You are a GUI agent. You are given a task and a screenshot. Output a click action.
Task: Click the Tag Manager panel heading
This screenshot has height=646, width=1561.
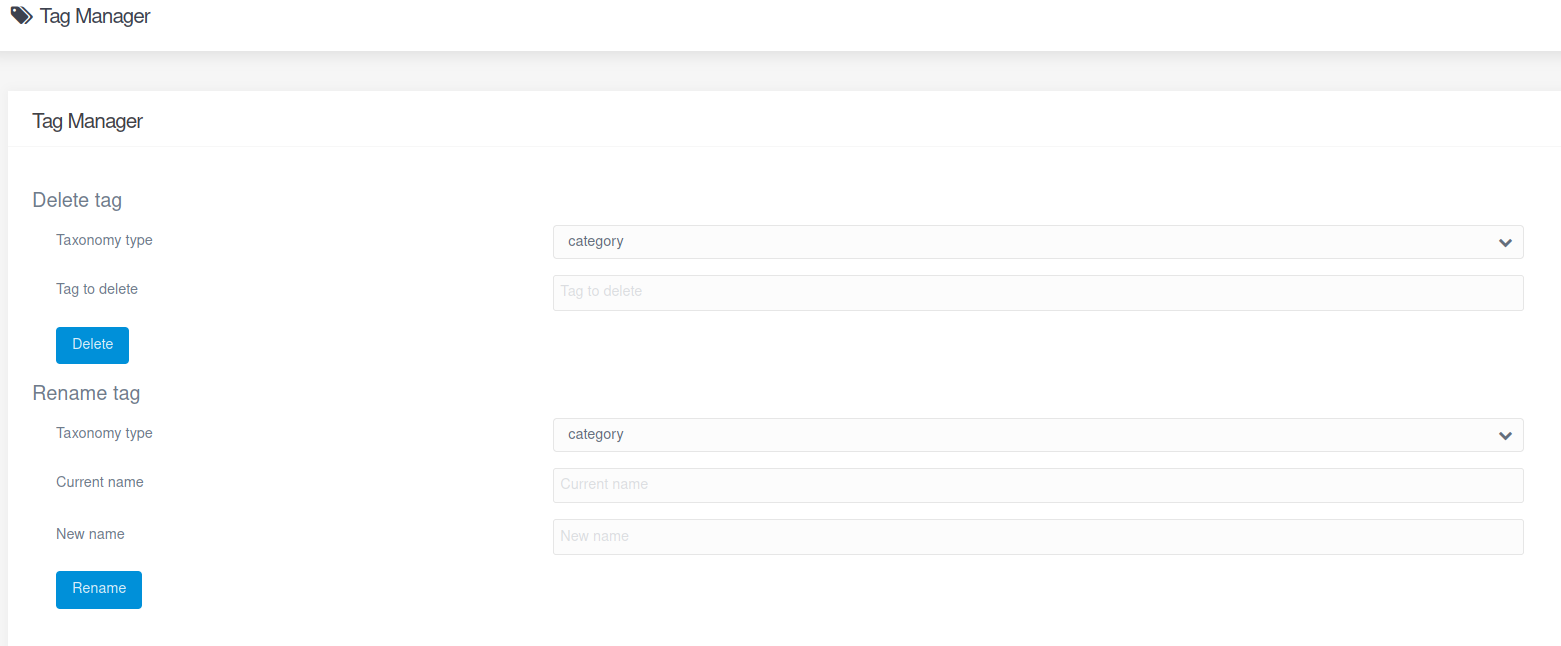[88, 121]
